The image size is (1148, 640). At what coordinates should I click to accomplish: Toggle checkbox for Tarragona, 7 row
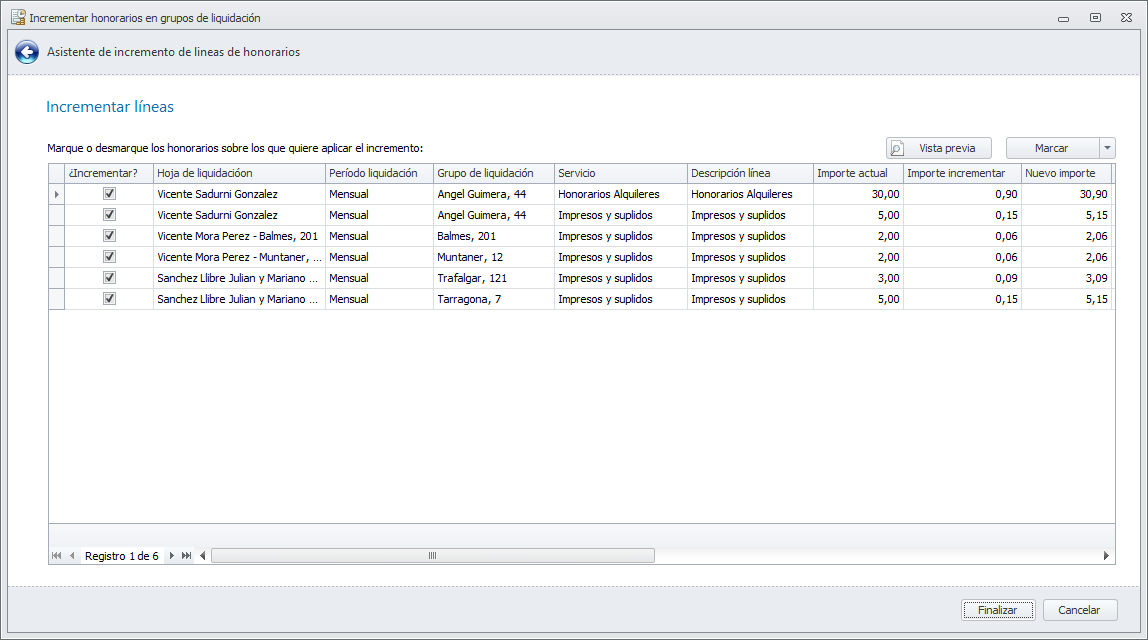pyautogui.click(x=109, y=299)
